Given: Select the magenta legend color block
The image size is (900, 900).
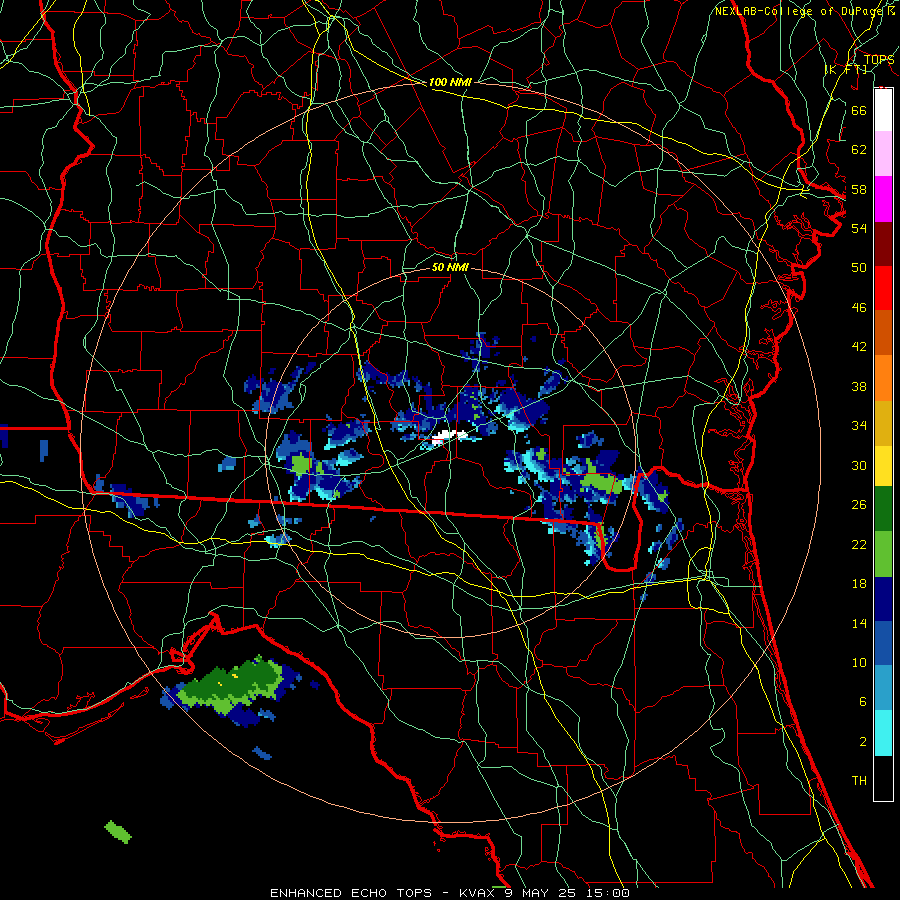Looking at the screenshot, I should 883,199.
